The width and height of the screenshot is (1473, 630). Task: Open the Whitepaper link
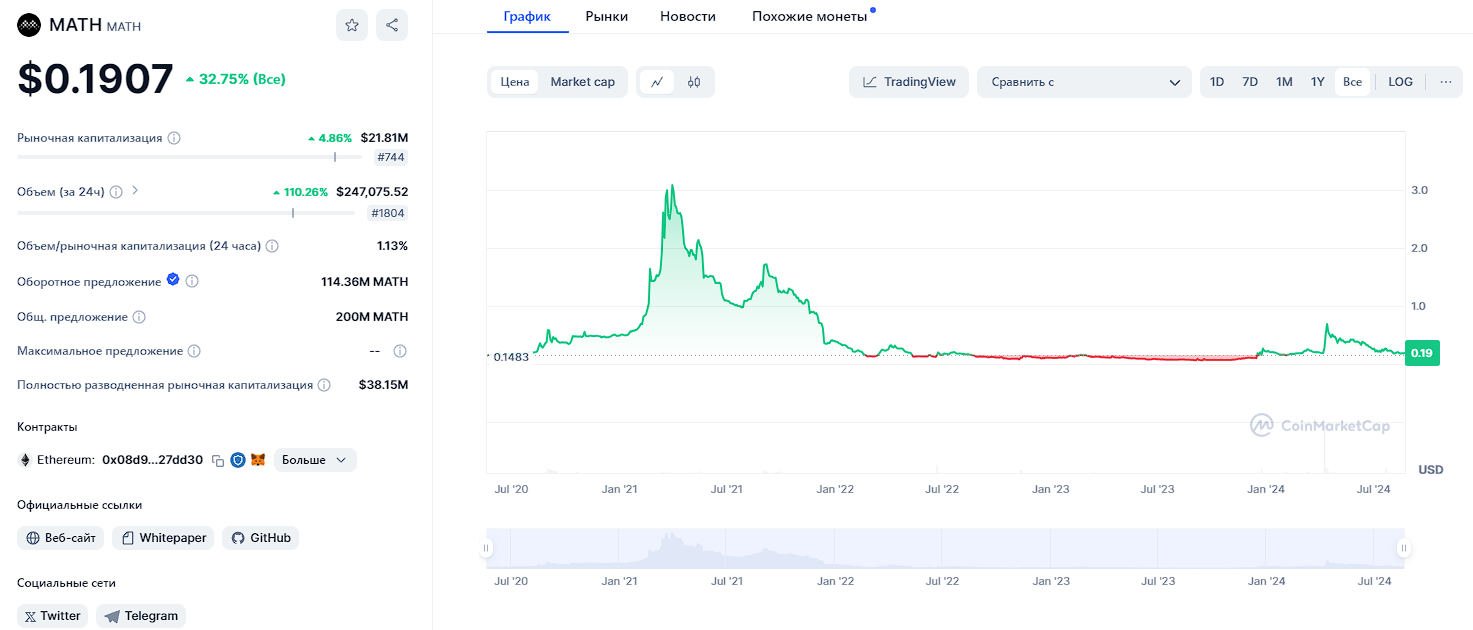(163, 538)
